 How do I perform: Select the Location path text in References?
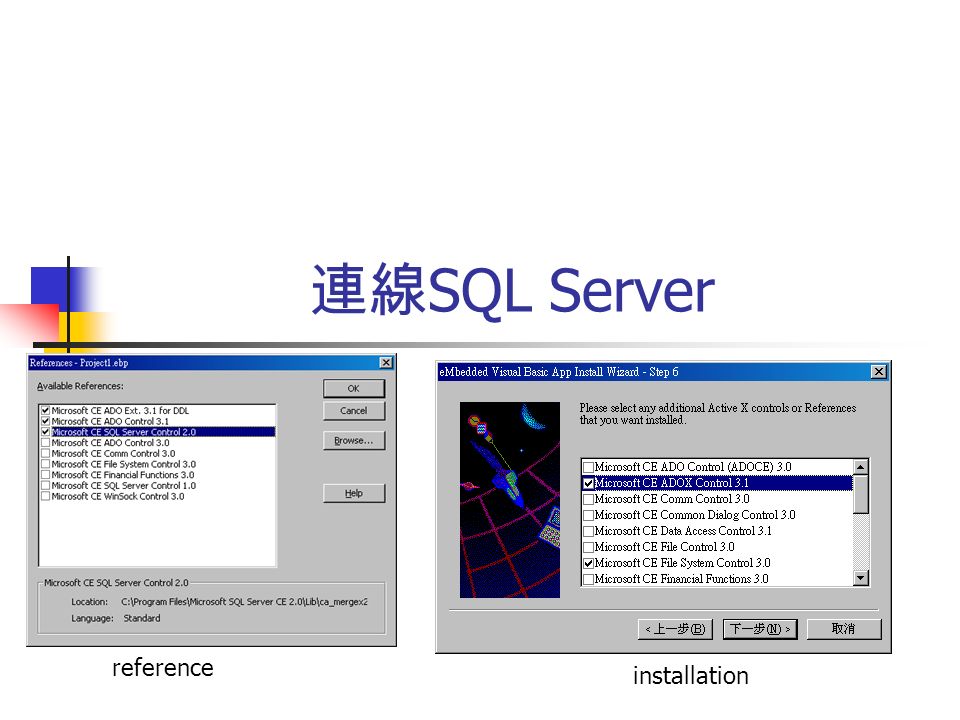pos(244,602)
